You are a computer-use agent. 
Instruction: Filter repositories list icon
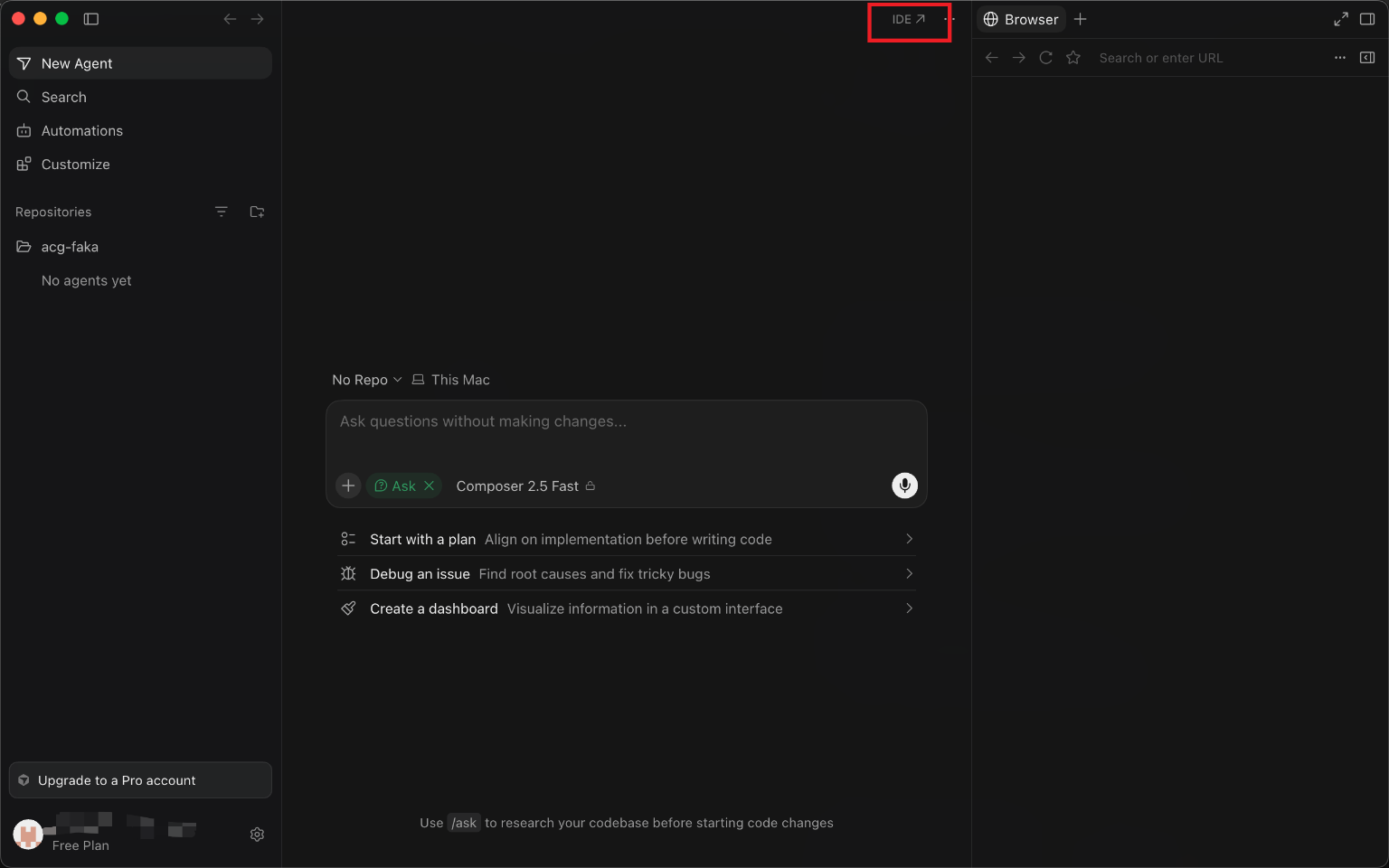[x=222, y=212]
